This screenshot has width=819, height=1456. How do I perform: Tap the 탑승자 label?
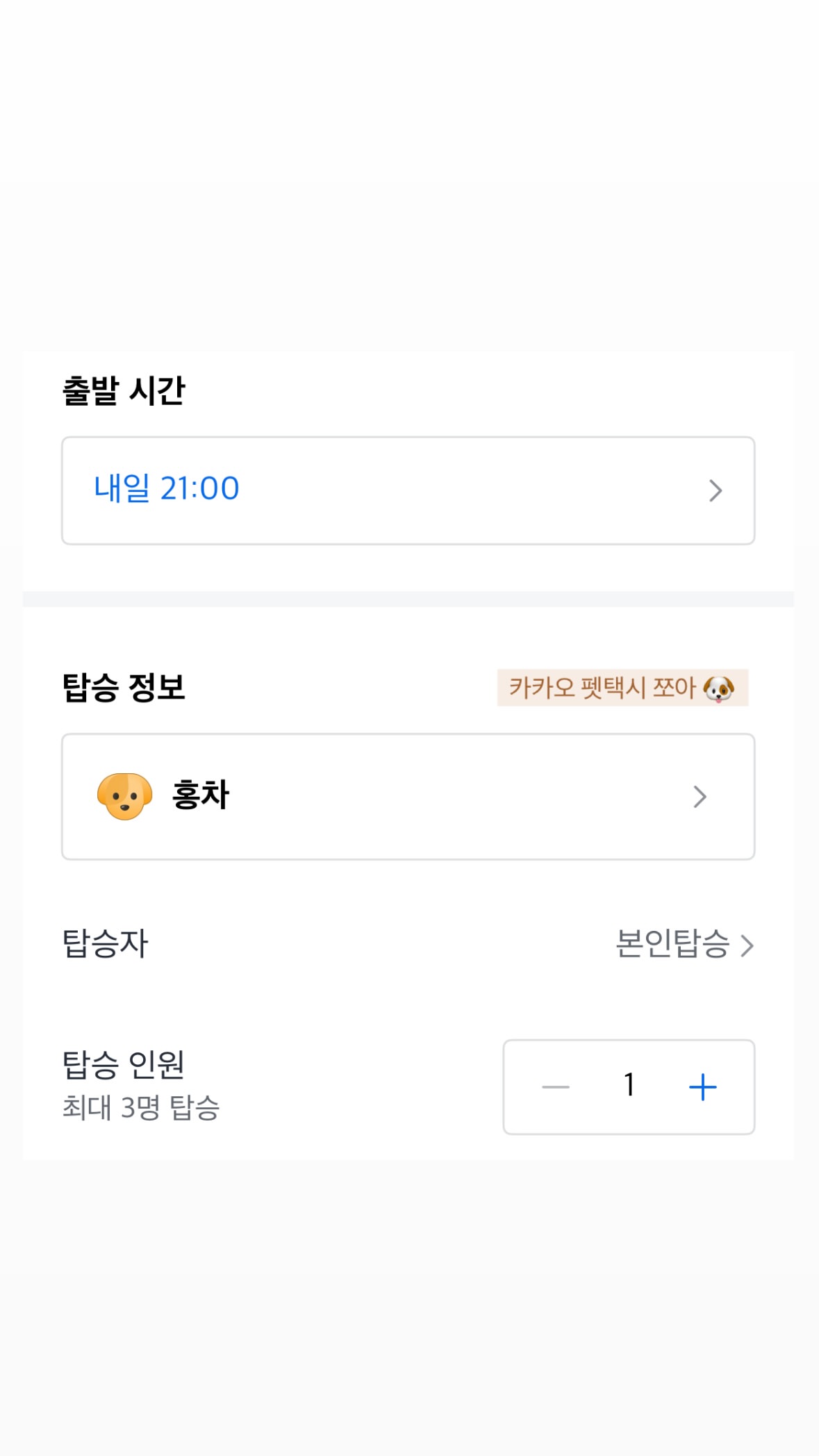(x=106, y=943)
